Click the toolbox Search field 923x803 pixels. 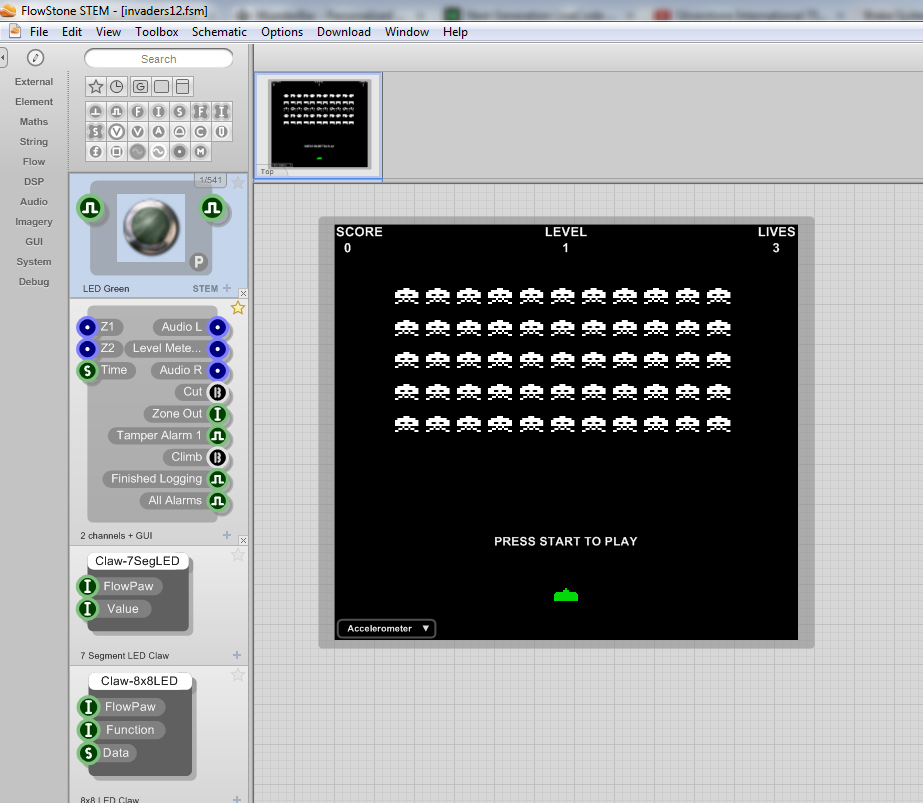click(159, 59)
